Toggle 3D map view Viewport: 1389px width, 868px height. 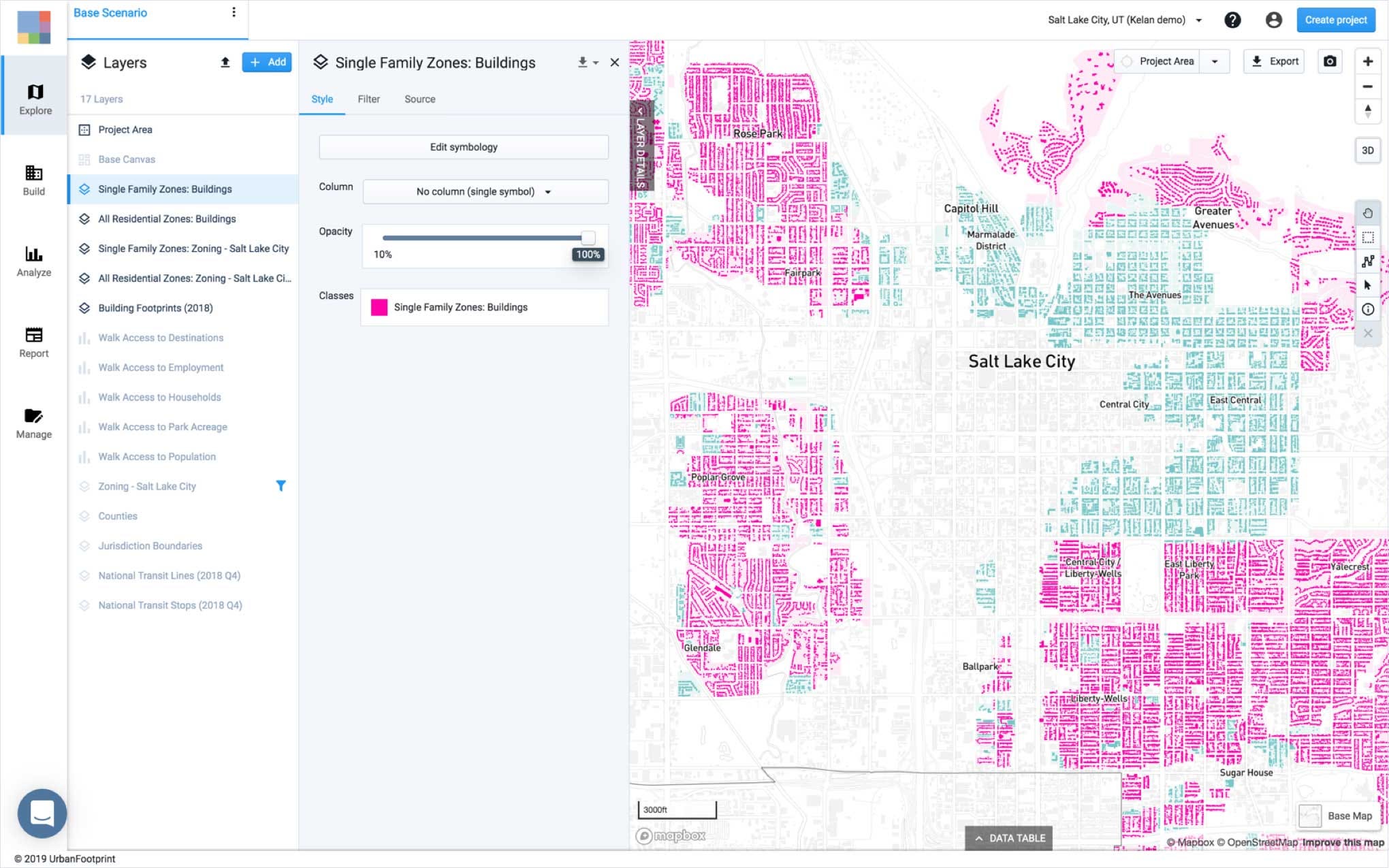tap(1369, 150)
